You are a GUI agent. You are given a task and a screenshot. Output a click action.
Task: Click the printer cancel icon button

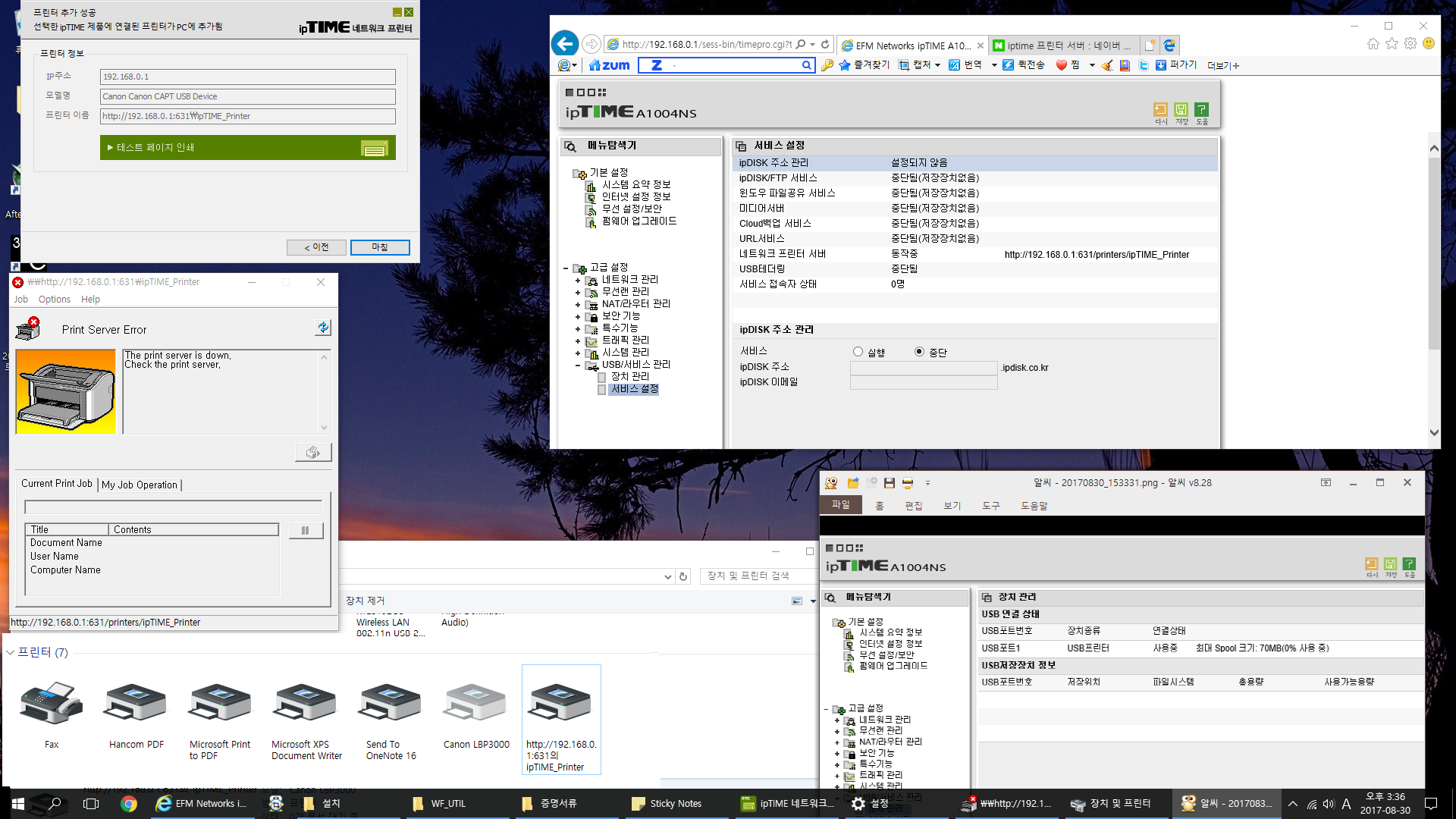point(313,453)
